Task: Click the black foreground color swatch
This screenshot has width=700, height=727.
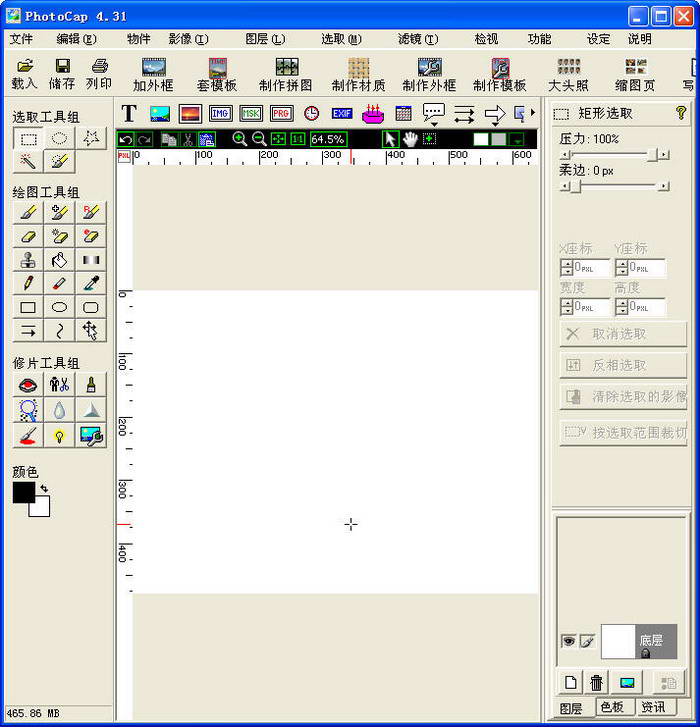Action: click(x=23, y=492)
